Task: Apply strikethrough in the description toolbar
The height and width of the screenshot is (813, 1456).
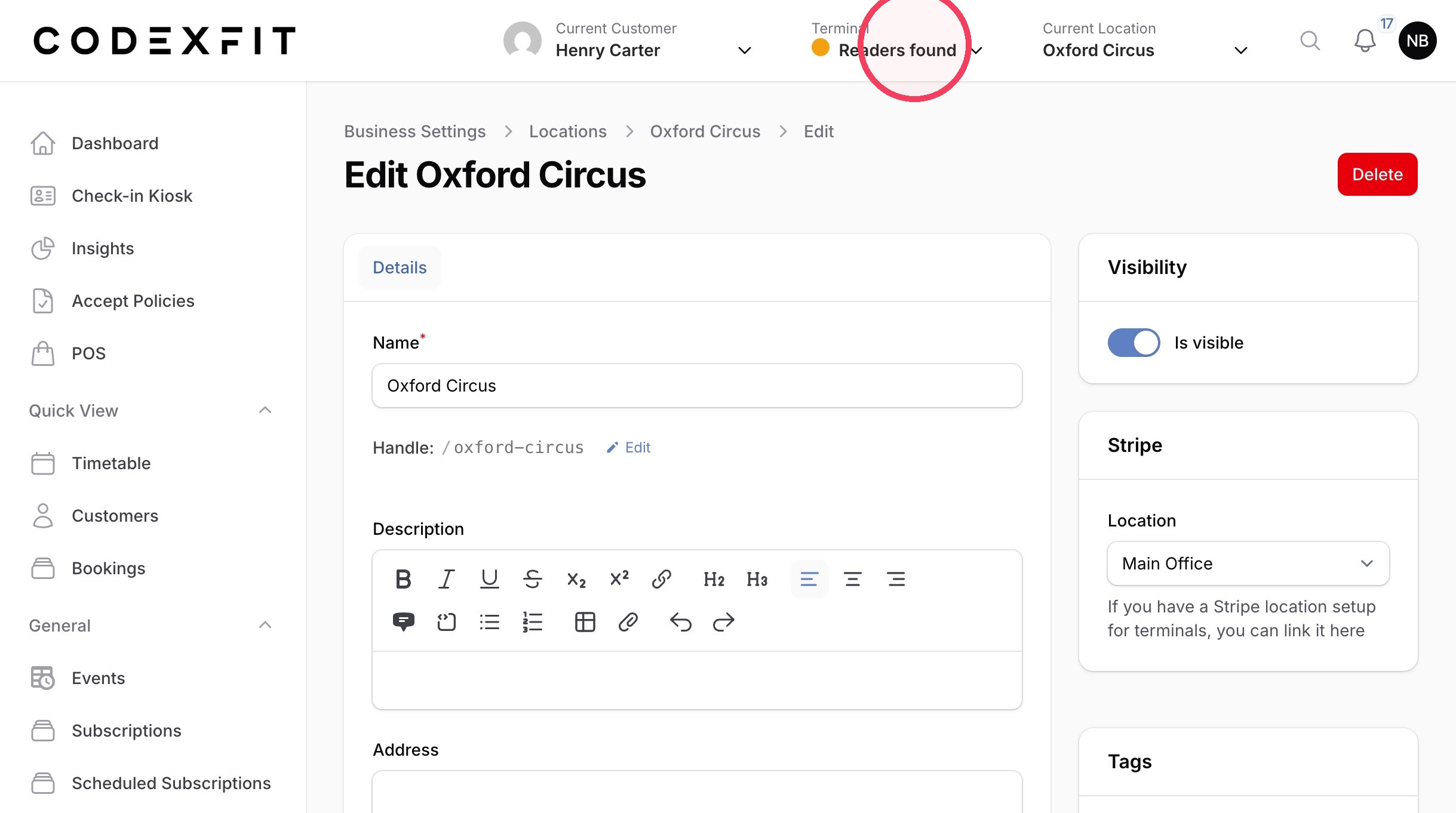Action: click(532, 579)
